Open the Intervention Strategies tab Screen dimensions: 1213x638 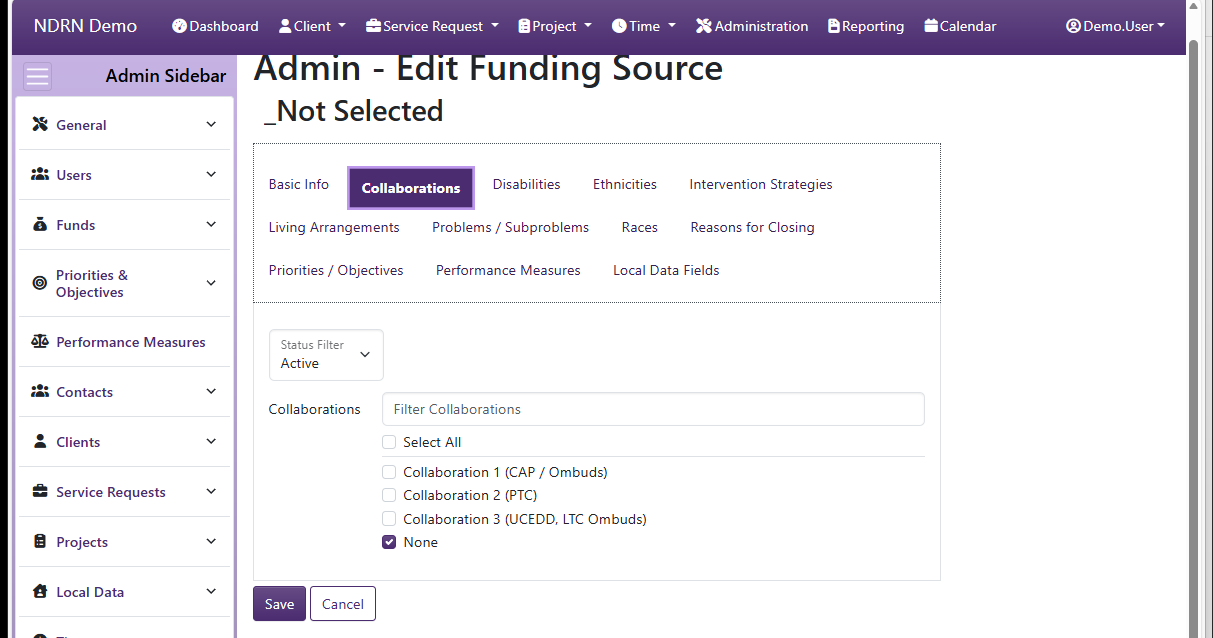tap(761, 184)
